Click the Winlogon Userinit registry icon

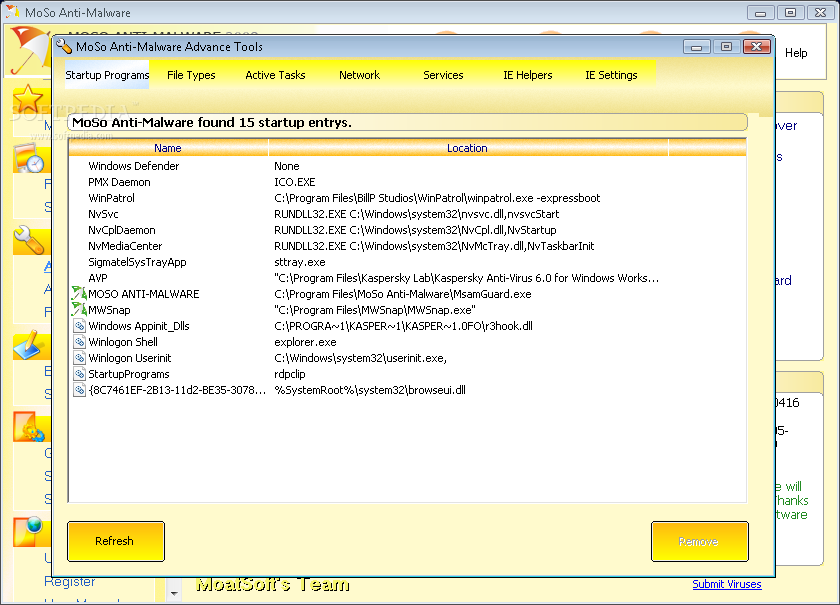[79, 358]
